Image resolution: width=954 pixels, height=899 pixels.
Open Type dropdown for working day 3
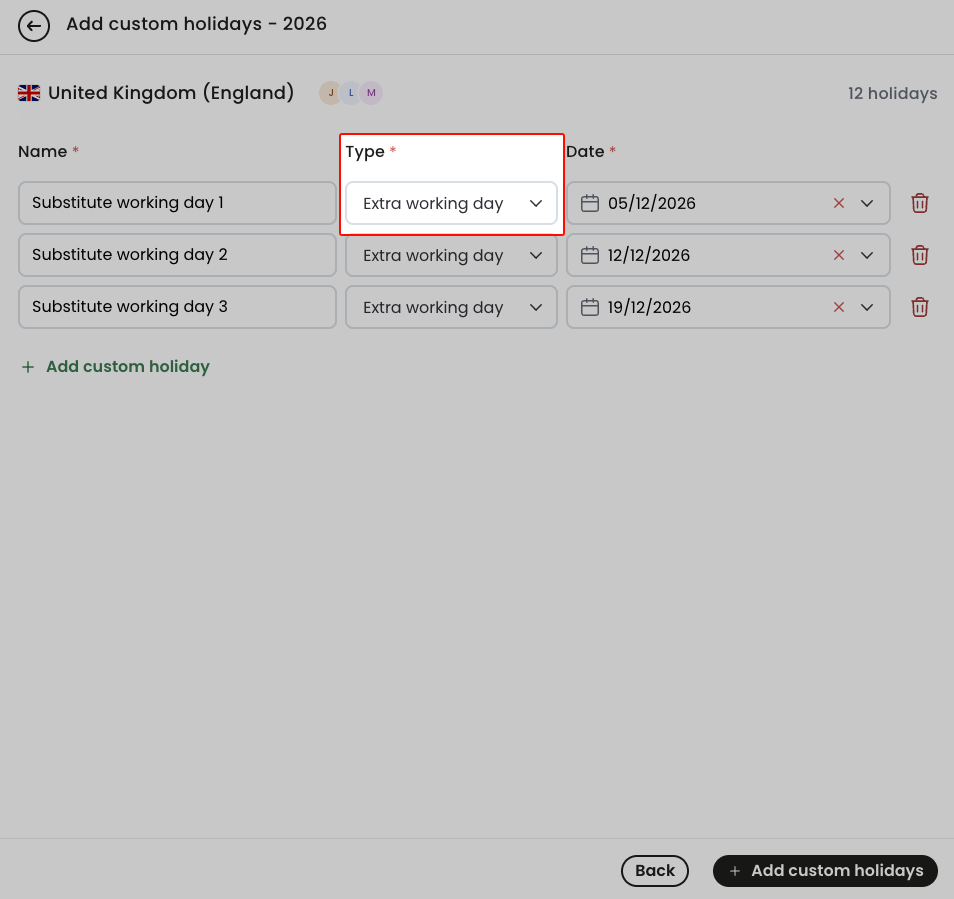coord(451,307)
